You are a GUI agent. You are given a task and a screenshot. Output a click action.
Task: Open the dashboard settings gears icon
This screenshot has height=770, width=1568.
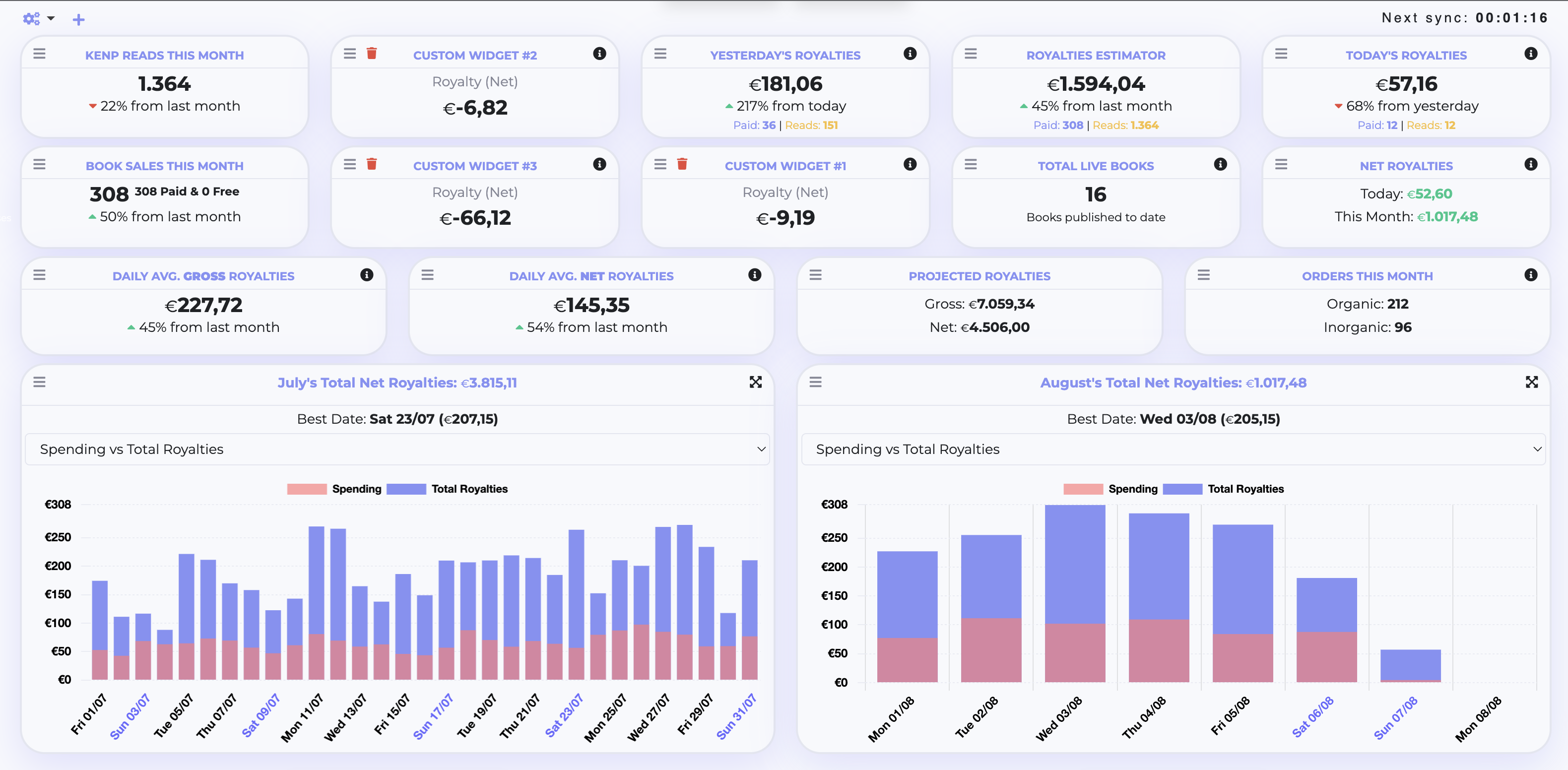pos(31,19)
